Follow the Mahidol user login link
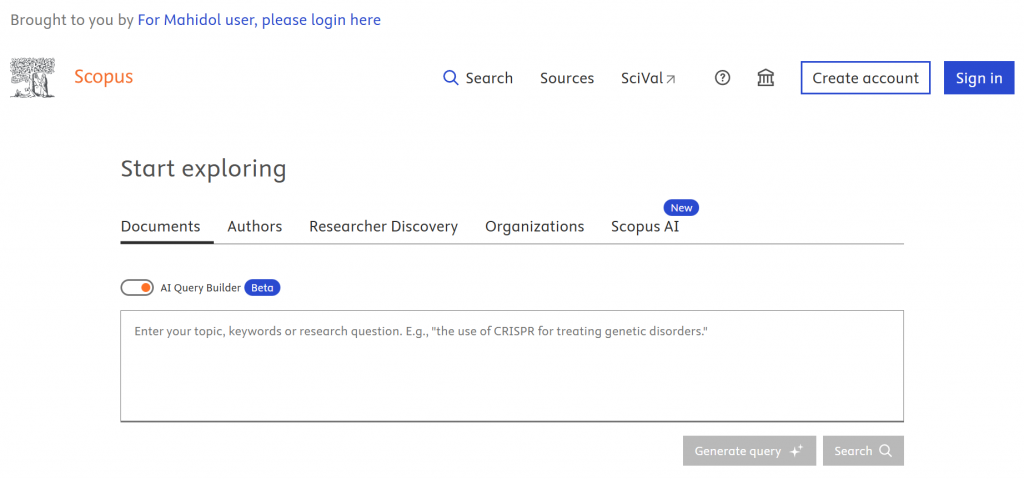 259,20
